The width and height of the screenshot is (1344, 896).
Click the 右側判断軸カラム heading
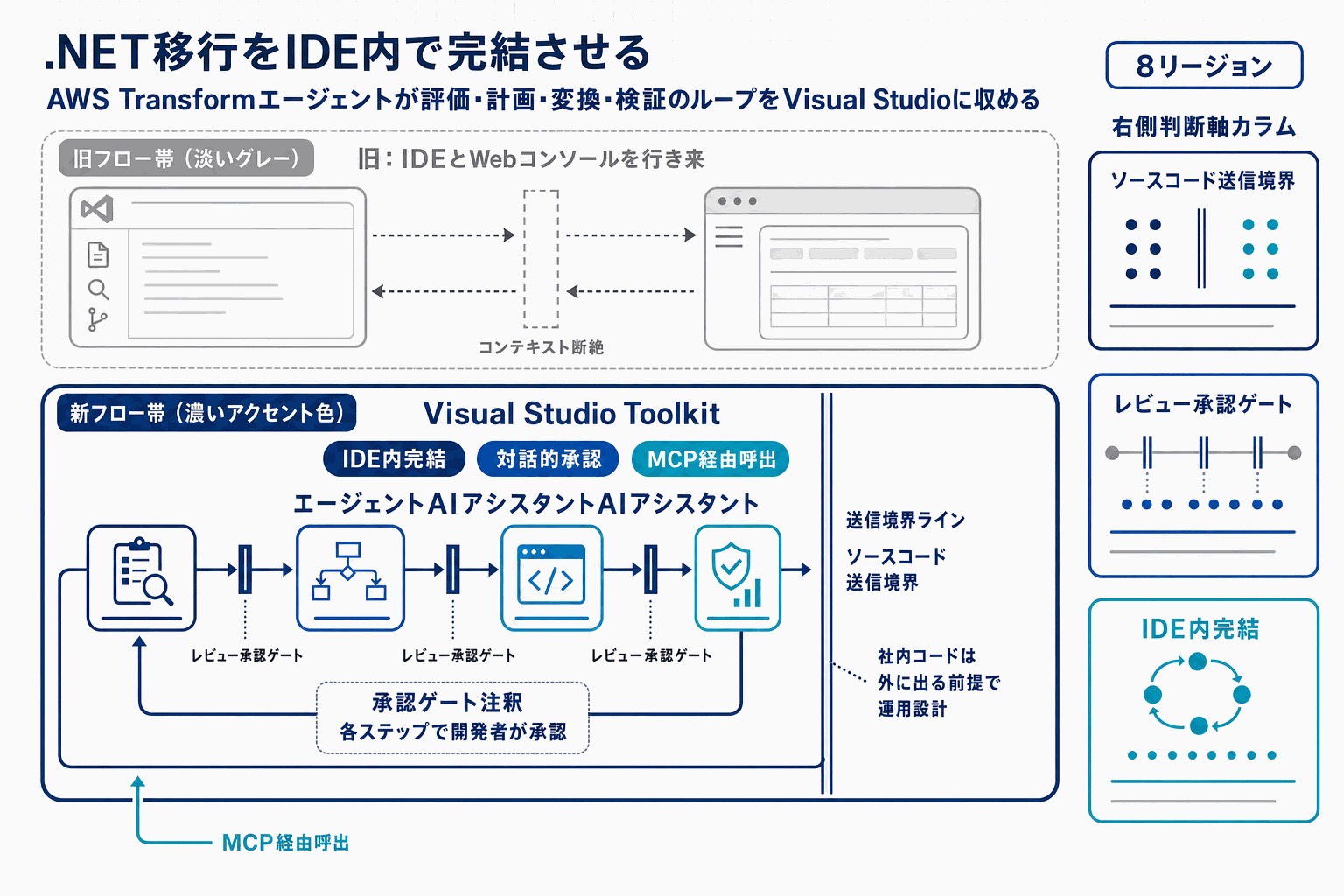point(1204,127)
